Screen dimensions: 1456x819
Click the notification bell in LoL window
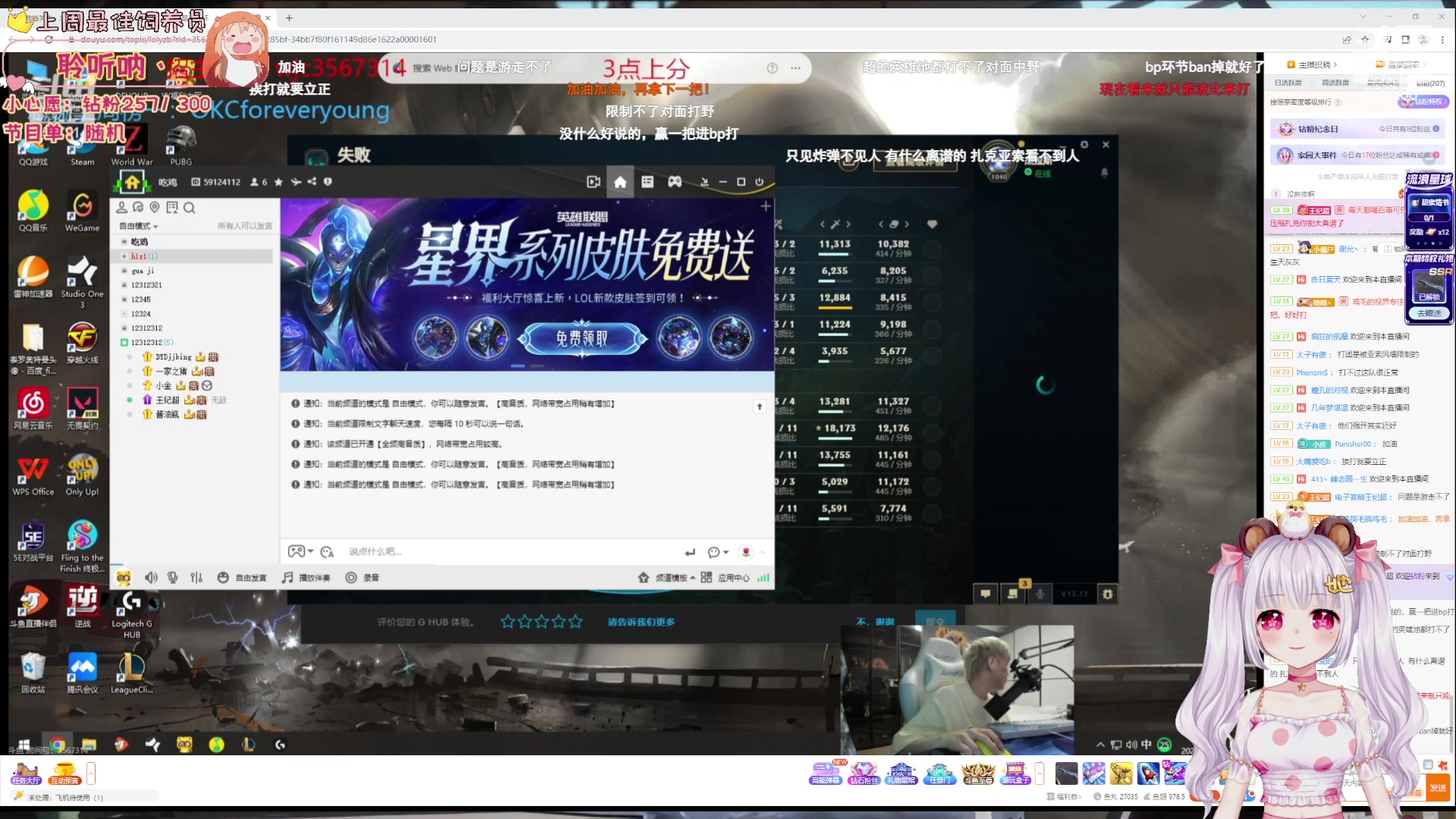(1104, 173)
